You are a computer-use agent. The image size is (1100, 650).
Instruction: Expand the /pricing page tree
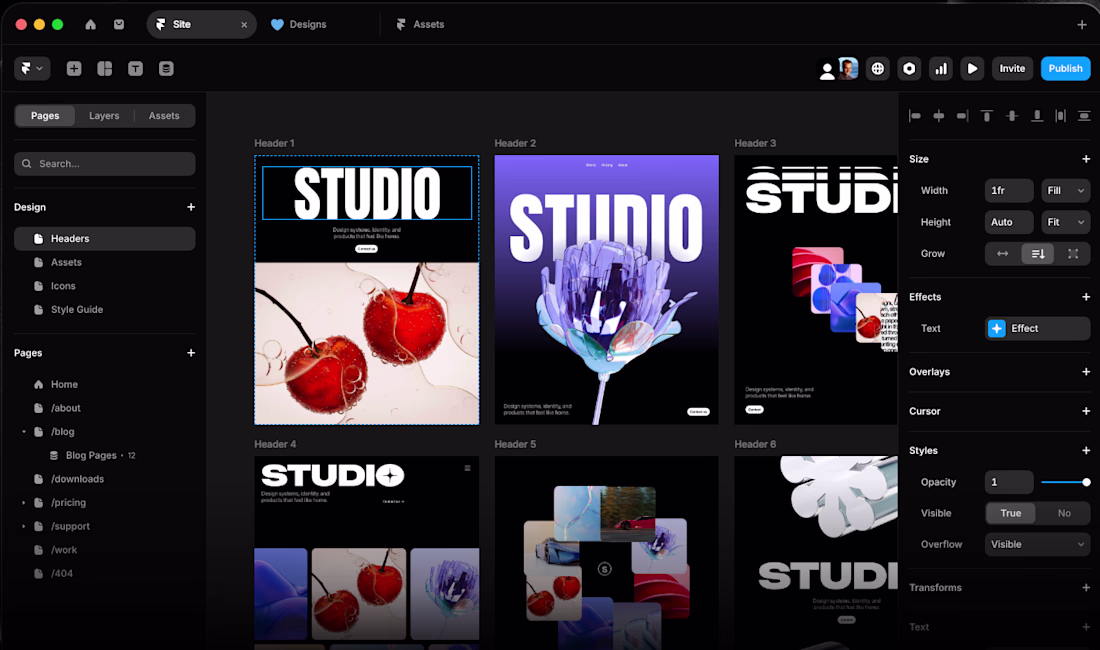(24, 503)
